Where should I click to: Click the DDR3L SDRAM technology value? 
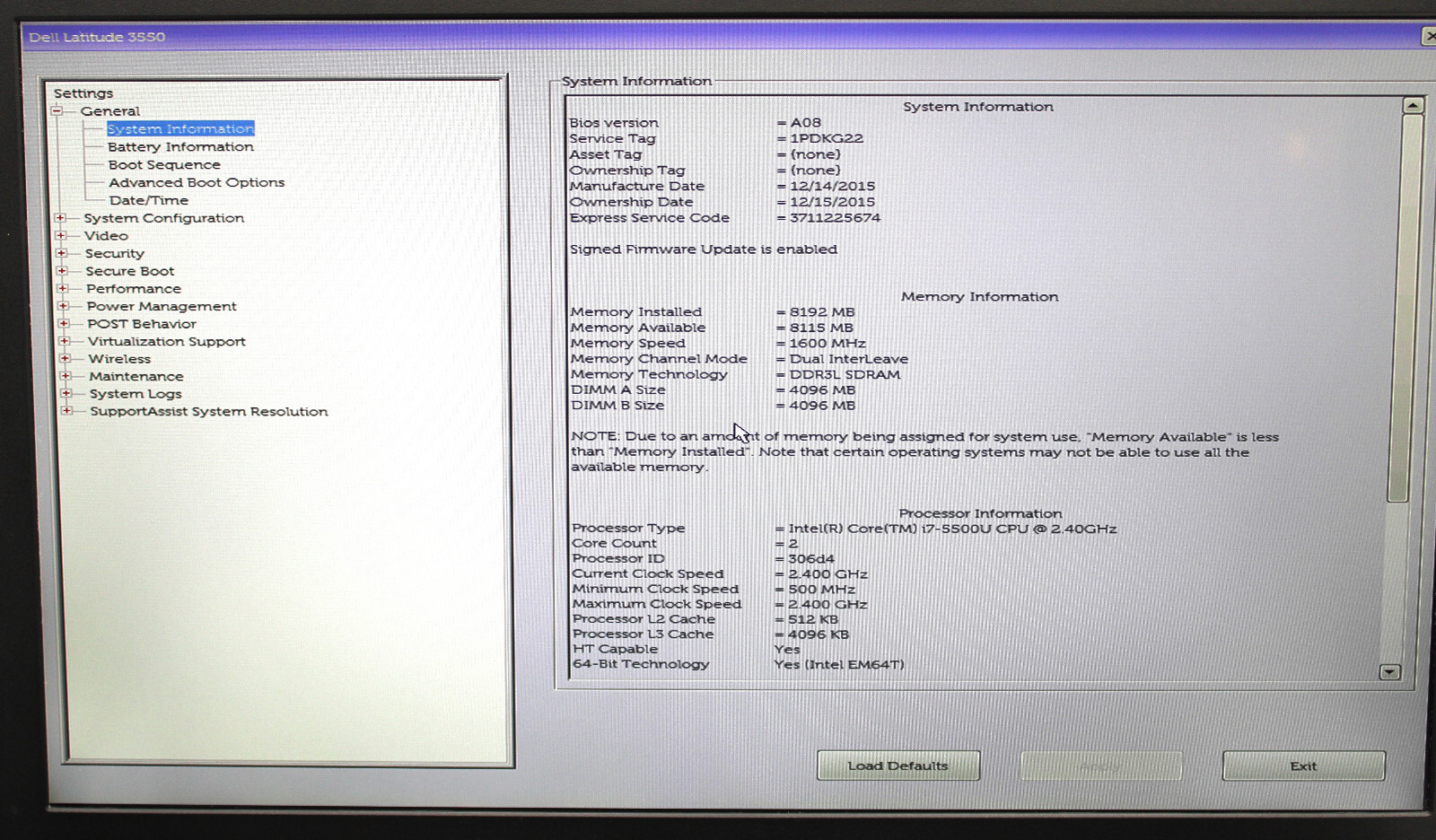(845, 374)
